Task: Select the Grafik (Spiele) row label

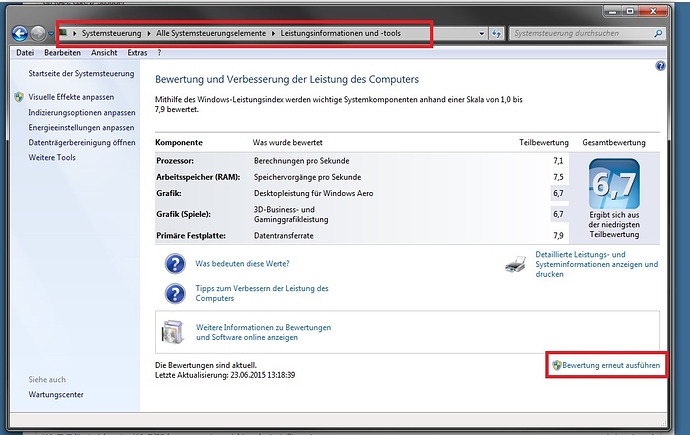Action: (x=183, y=214)
